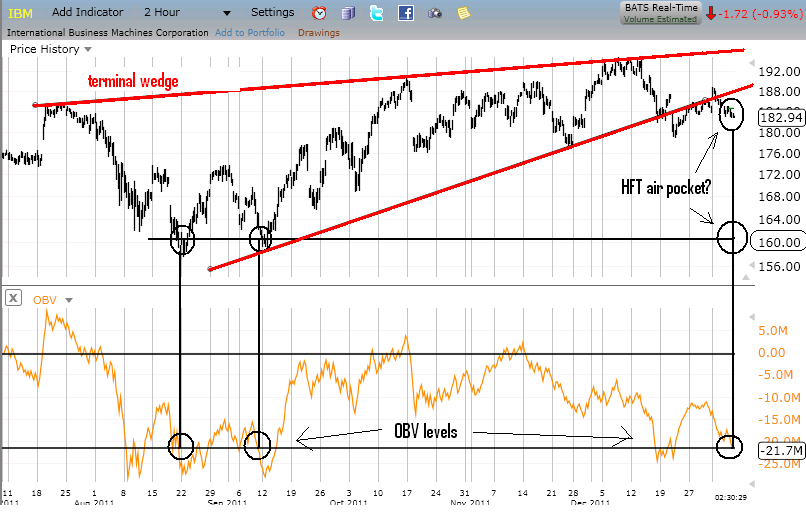This screenshot has width=806, height=518.
Task: Select the 'terminal wedge' red annotation text
Action: 133,81
